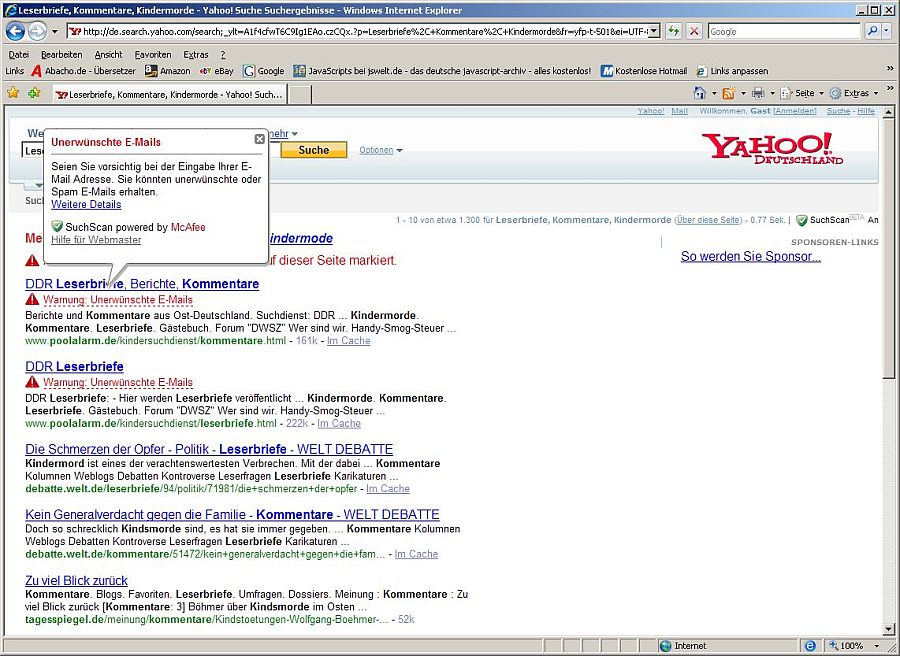Viewport: 900px width, 656px height.
Task: Click the Refresh page icon
Action: pos(673,32)
